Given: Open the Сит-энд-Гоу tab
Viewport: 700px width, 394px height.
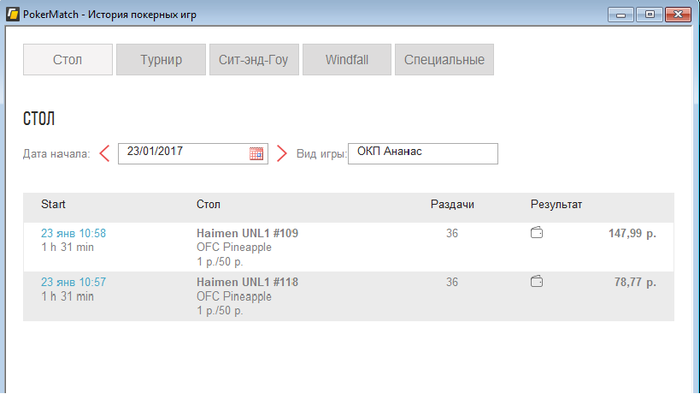Looking at the screenshot, I should coord(254,59).
